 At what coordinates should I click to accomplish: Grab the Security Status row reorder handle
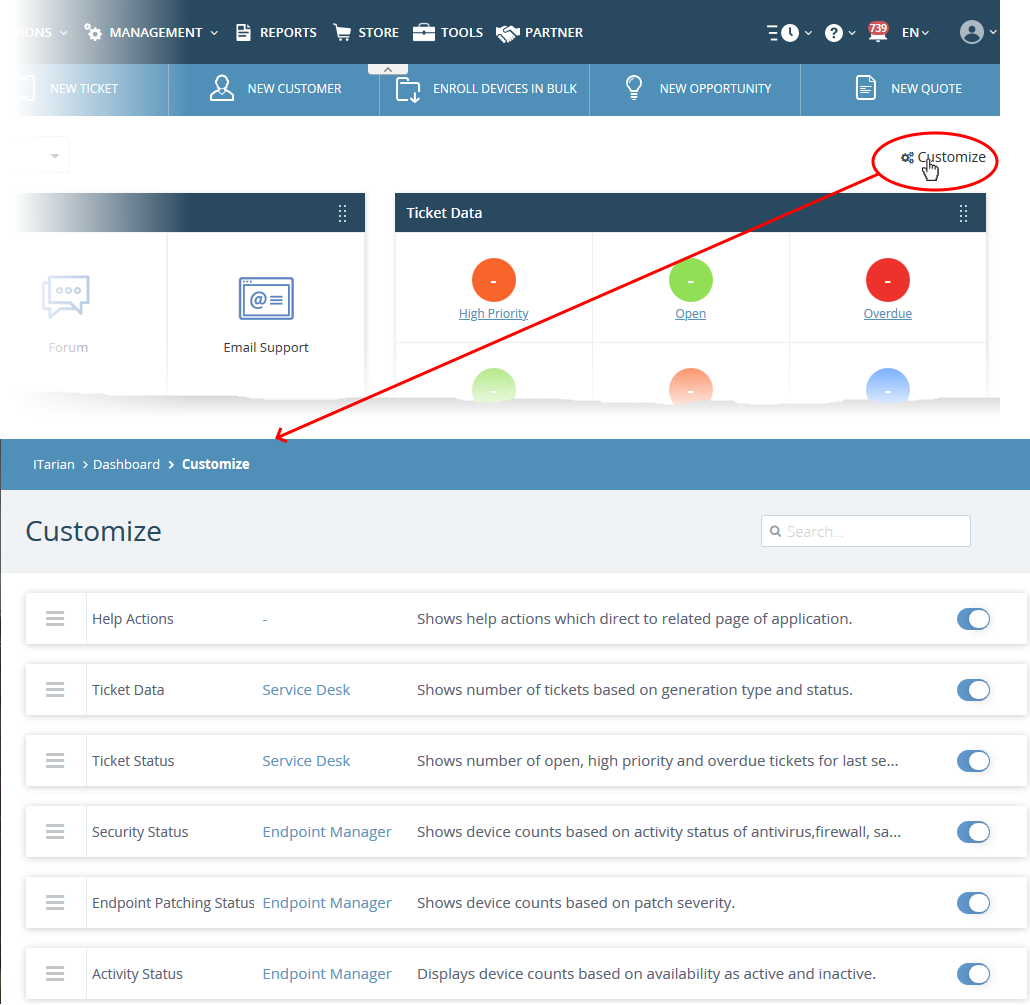(x=55, y=832)
